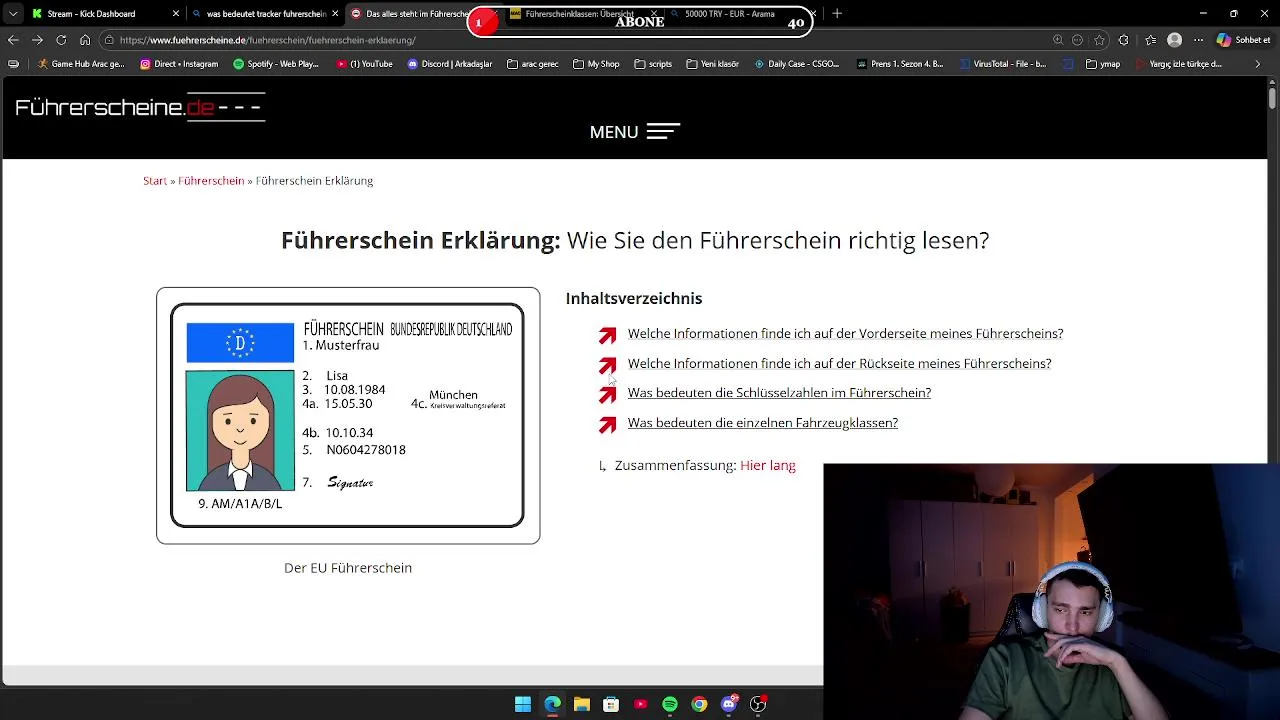Viewport: 1280px width, 720px height.
Task: Open a new browser tab
Action: point(837,14)
